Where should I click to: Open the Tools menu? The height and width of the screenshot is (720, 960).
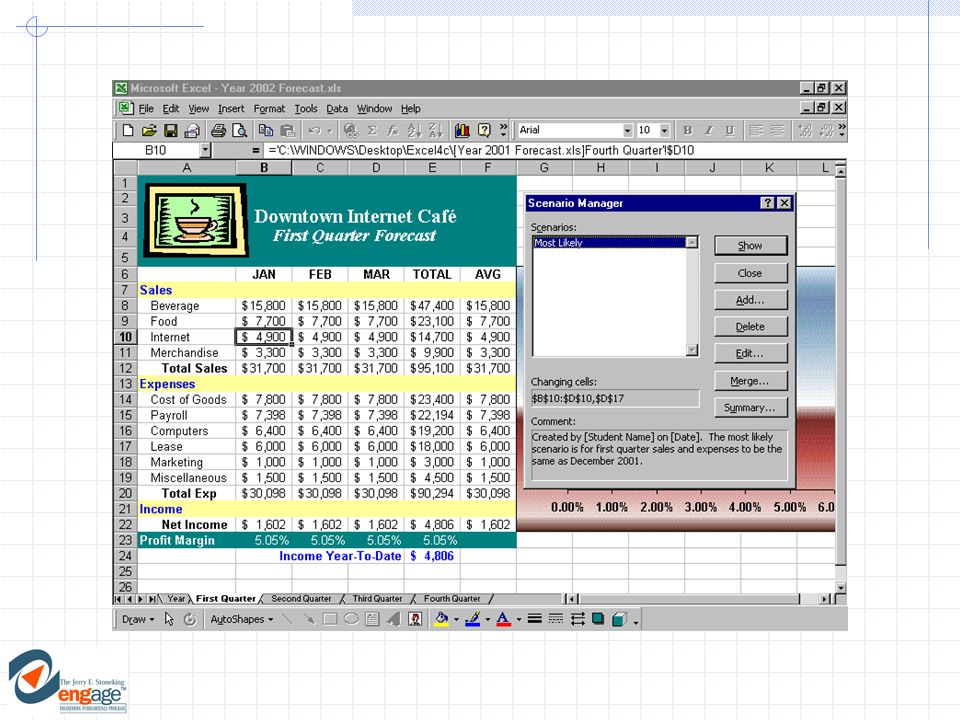[x=306, y=108]
